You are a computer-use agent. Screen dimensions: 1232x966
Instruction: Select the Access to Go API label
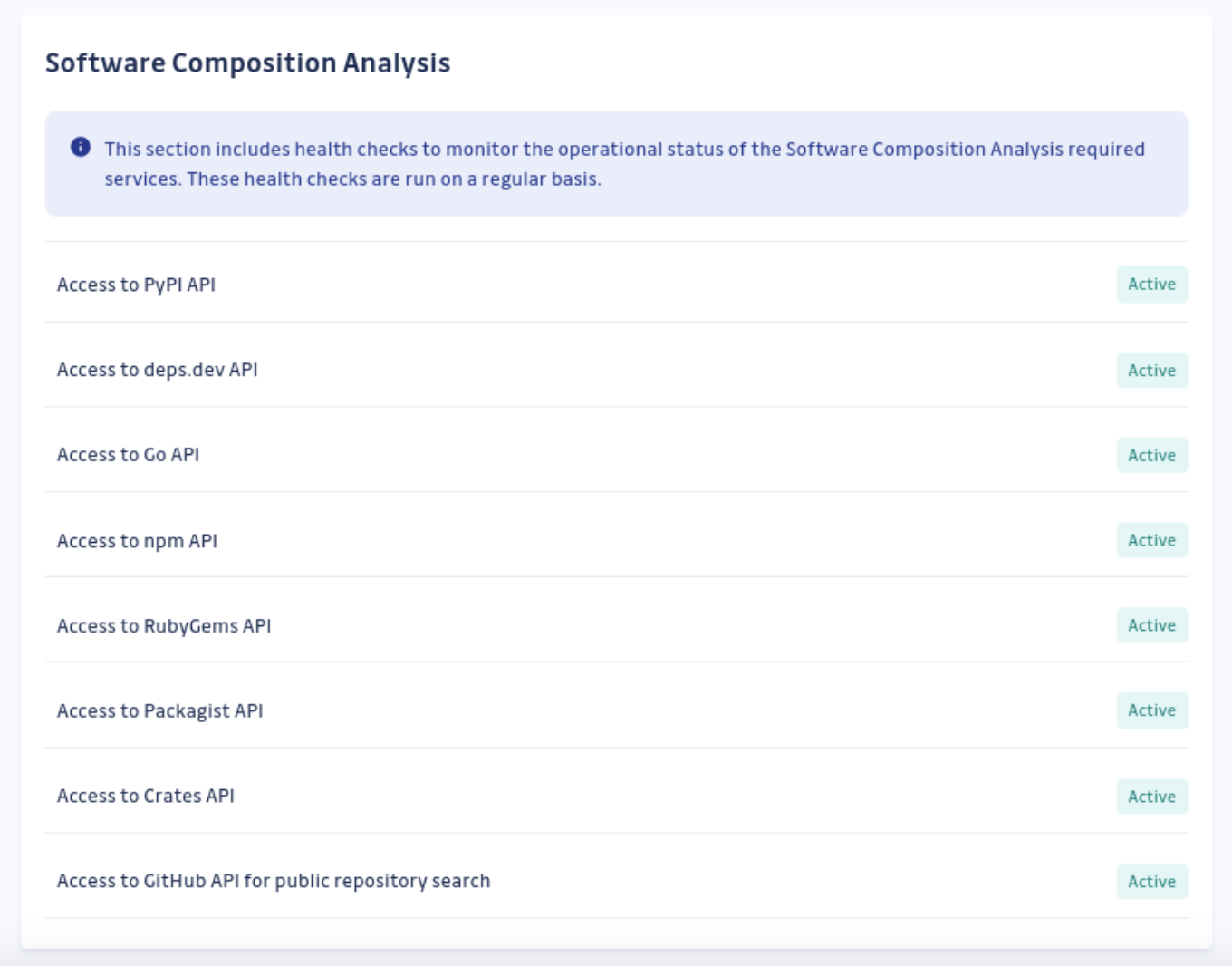[x=128, y=455]
